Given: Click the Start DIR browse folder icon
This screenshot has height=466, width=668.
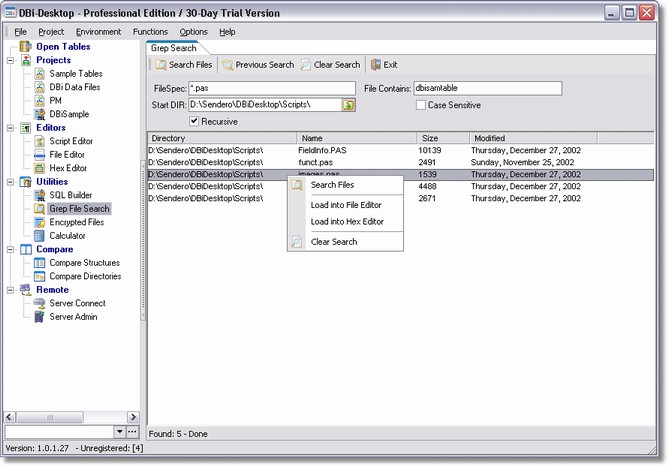Looking at the screenshot, I should [x=349, y=104].
